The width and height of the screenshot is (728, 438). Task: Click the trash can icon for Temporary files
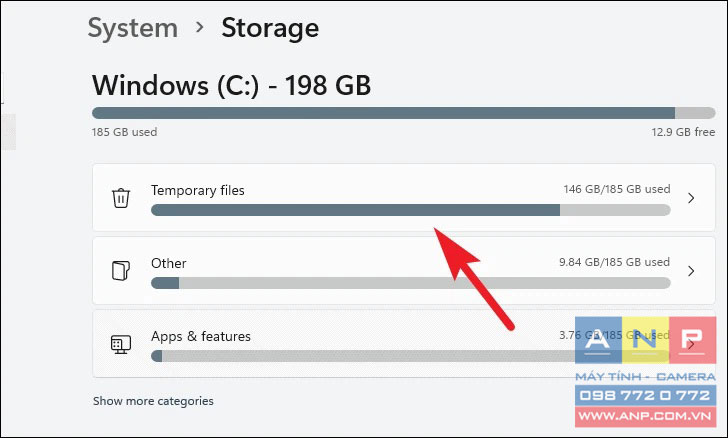click(x=121, y=198)
